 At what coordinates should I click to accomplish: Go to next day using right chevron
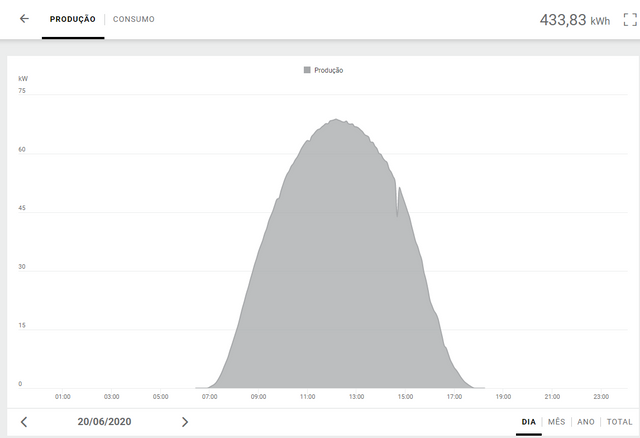click(184, 422)
